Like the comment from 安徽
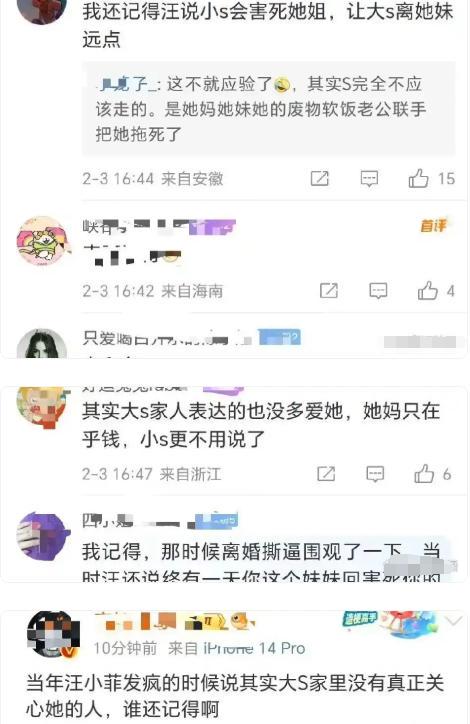Screen dimensions: 470x724 click(x=418, y=178)
